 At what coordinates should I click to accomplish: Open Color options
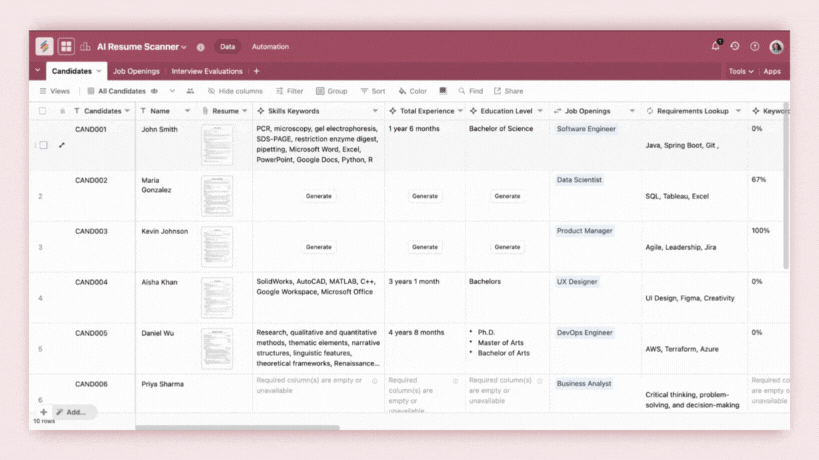point(413,91)
